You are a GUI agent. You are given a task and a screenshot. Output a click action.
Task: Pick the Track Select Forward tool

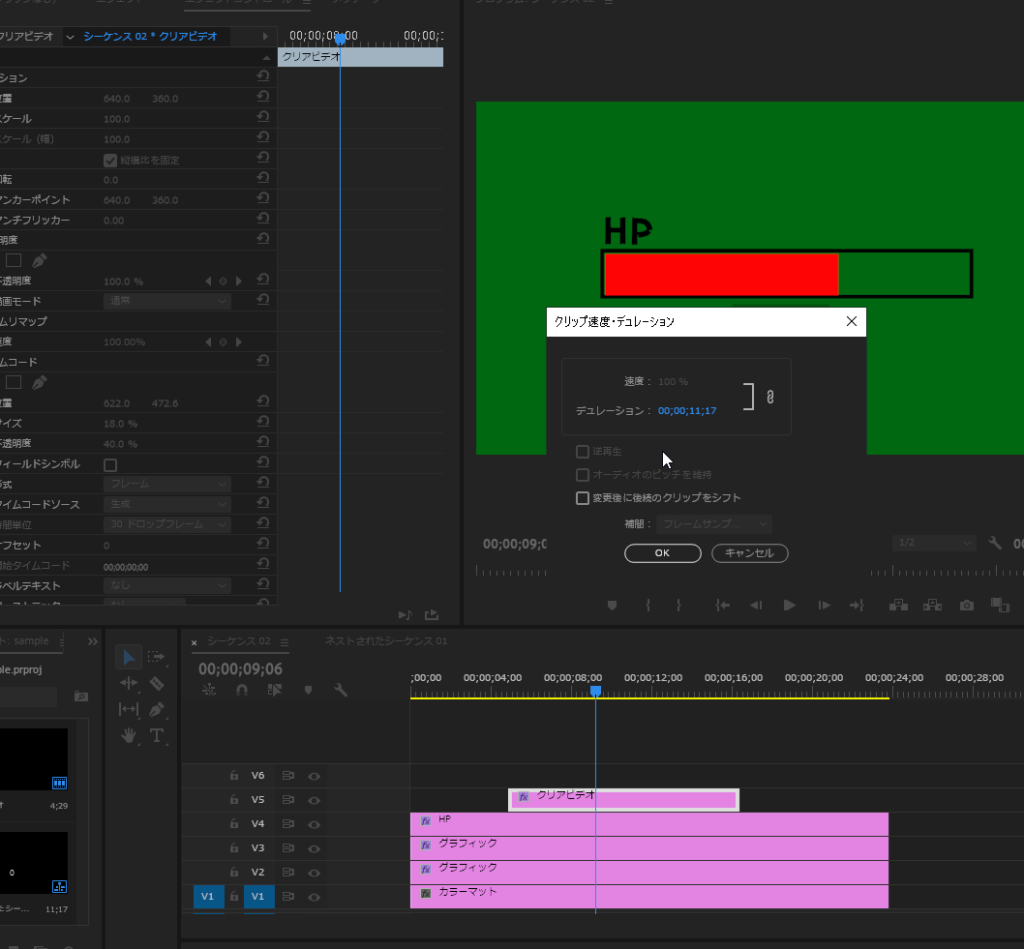(x=156, y=657)
